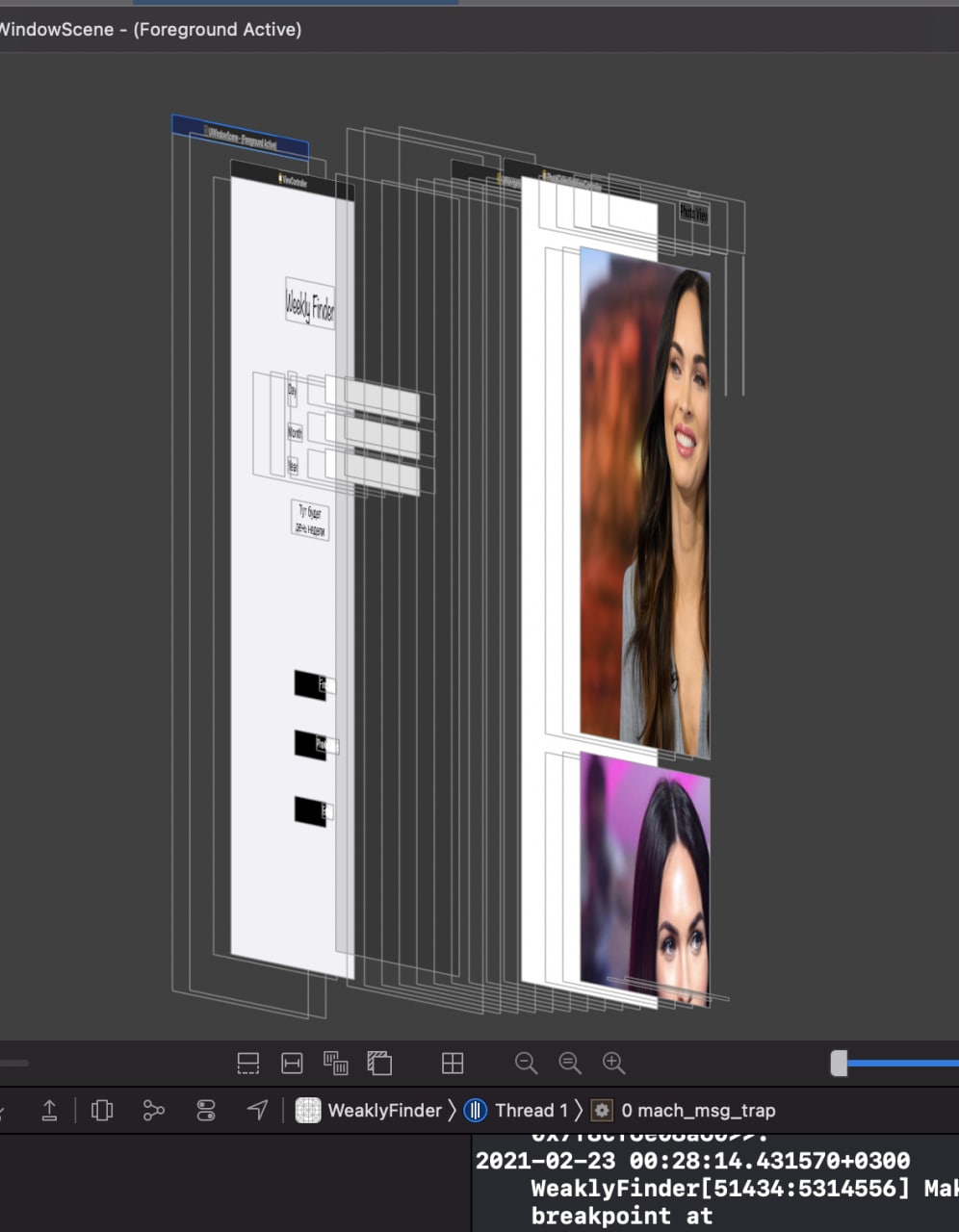Click the WindowScene - (Foreground Active) title

150,30
